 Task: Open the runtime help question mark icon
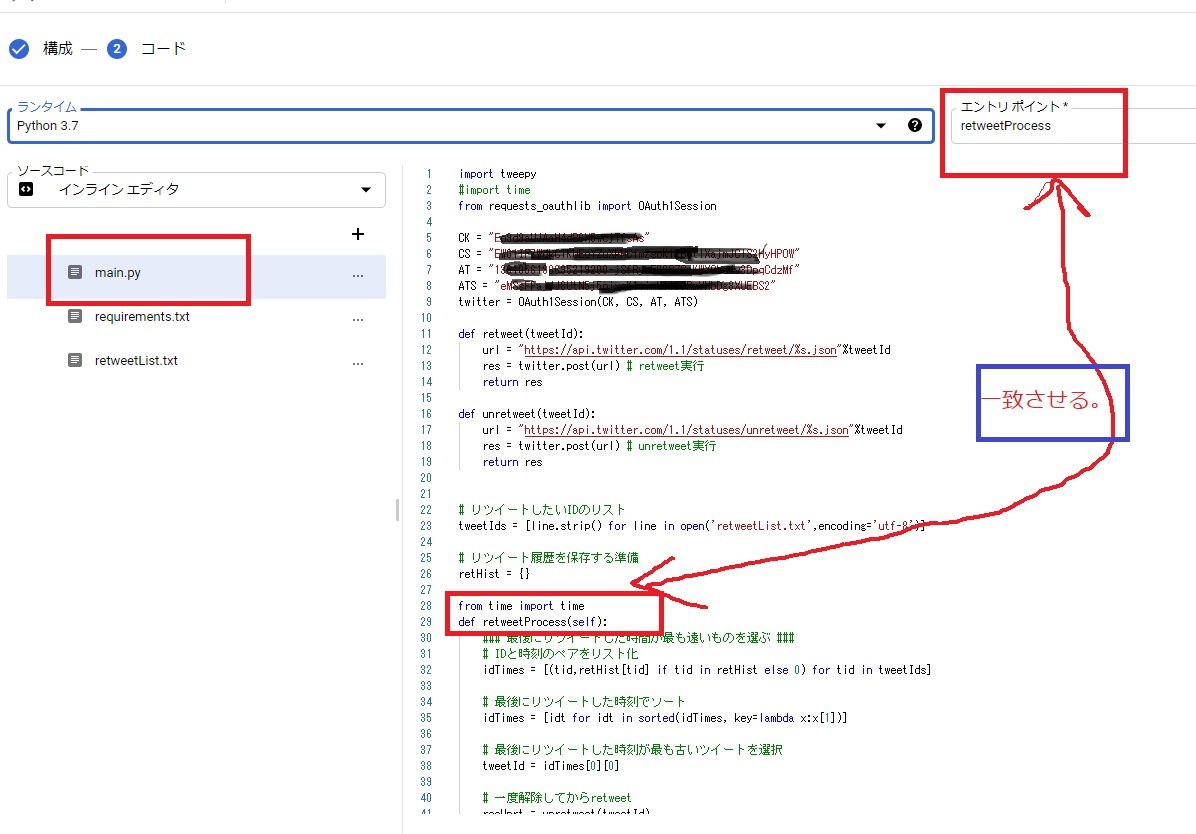click(x=915, y=125)
